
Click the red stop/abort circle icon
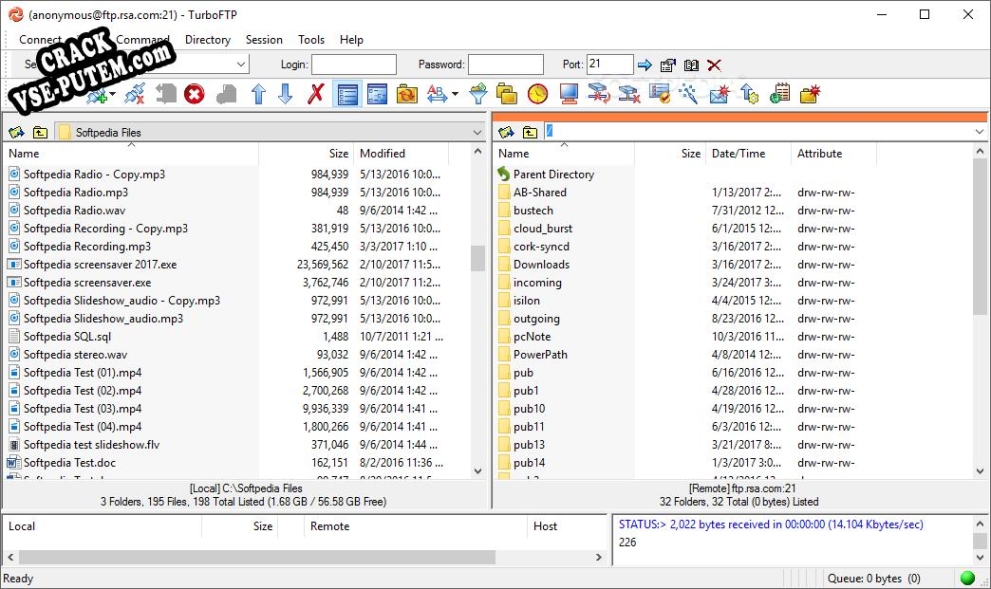[194, 94]
